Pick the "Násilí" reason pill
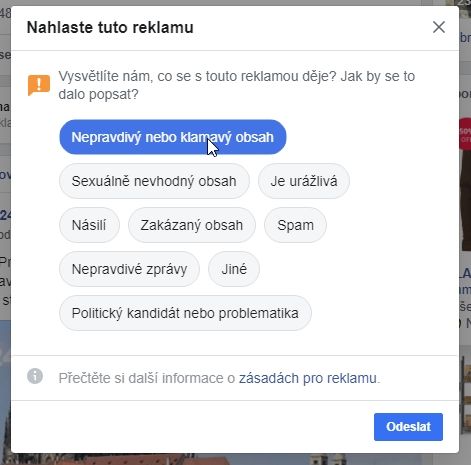This screenshot has height=465, width=471. tap(89, 225)
